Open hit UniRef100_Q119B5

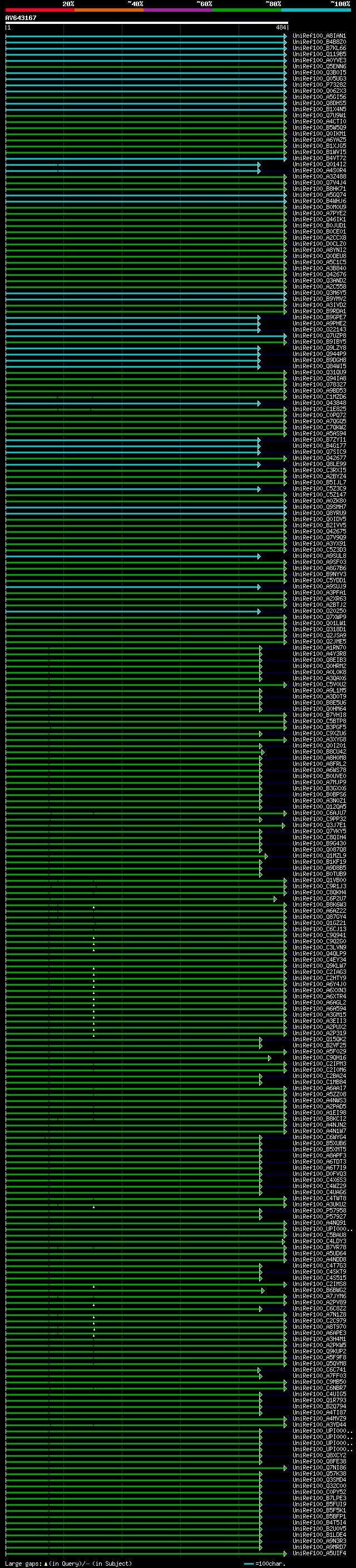tap(319, 54)
